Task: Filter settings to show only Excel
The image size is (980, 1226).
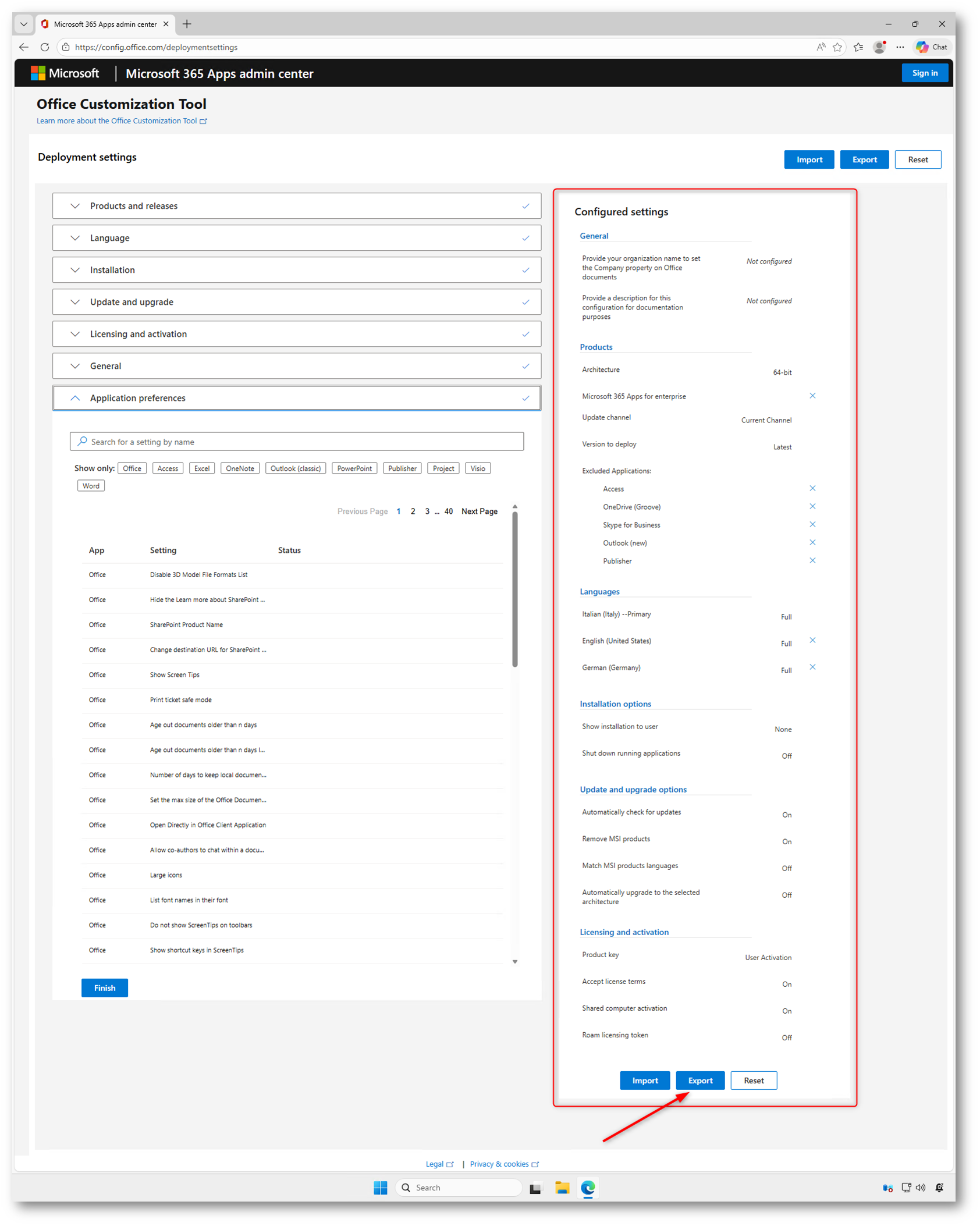Action: [202, 468]
